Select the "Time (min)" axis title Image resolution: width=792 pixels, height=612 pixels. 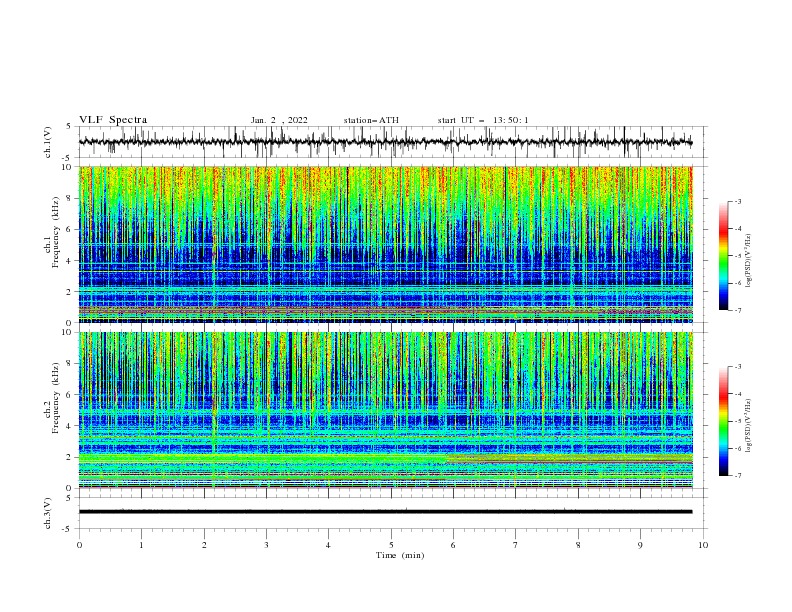pos(400,555)
